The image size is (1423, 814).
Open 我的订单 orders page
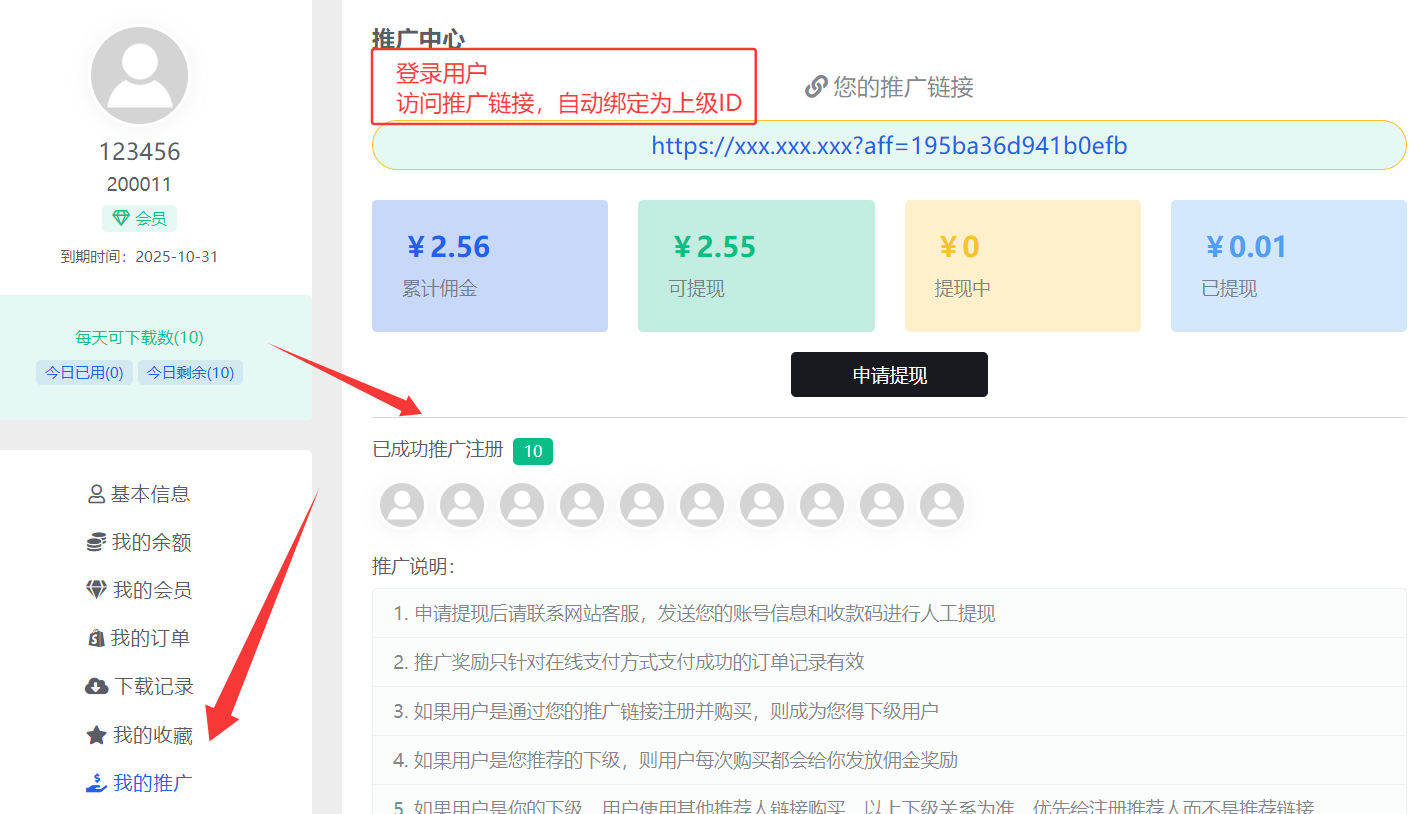(x=139, y=638)
